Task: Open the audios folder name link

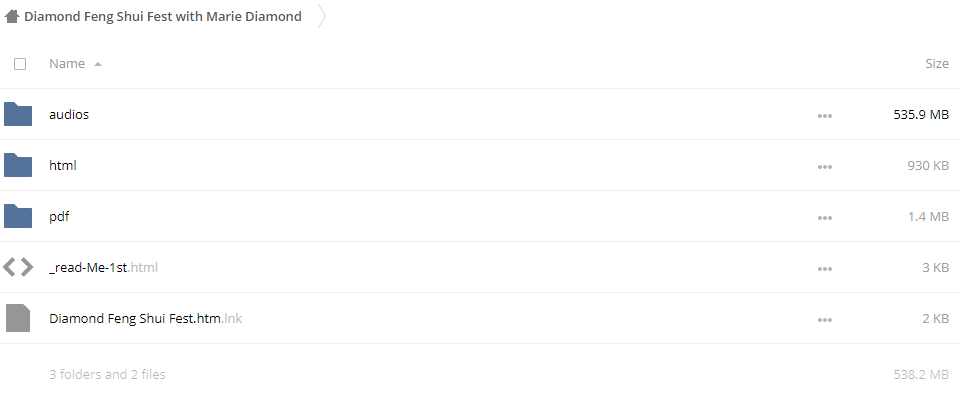Action: [69, 115]
